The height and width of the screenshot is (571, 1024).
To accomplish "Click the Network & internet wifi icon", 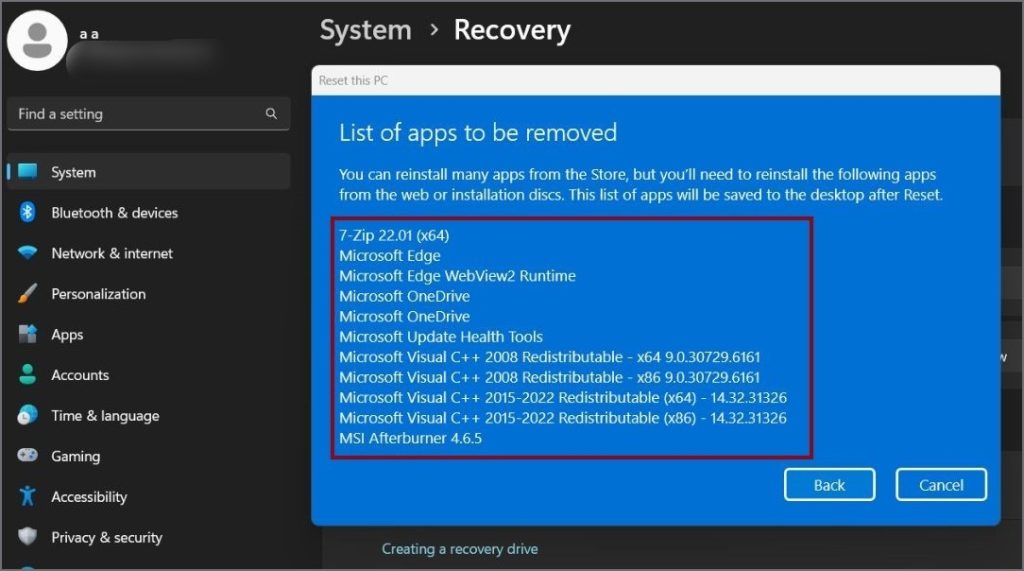I will click(28, 253).
